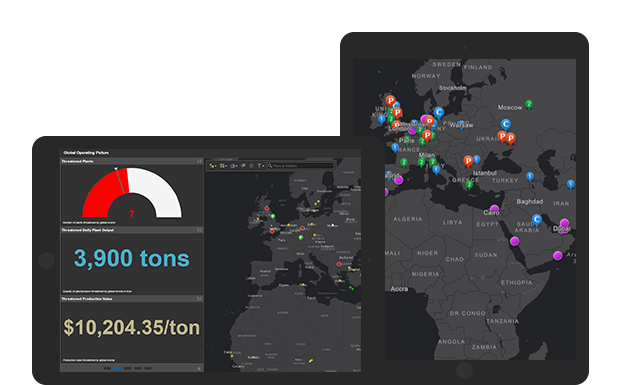The width and height of the screenshot is (621, 385).
Task: Click the 3,900 tons indicator value
Action: tap(132, 258)
